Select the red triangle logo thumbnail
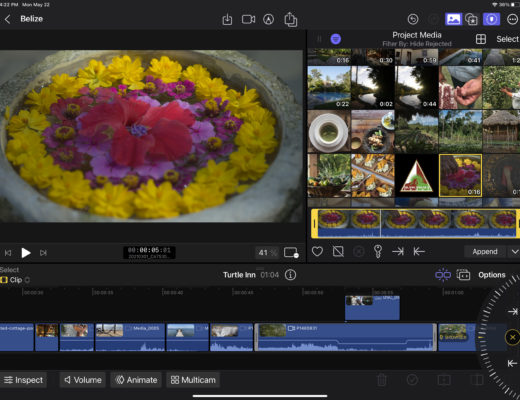The width and height of the screenshot is (520, 400). 417,175
